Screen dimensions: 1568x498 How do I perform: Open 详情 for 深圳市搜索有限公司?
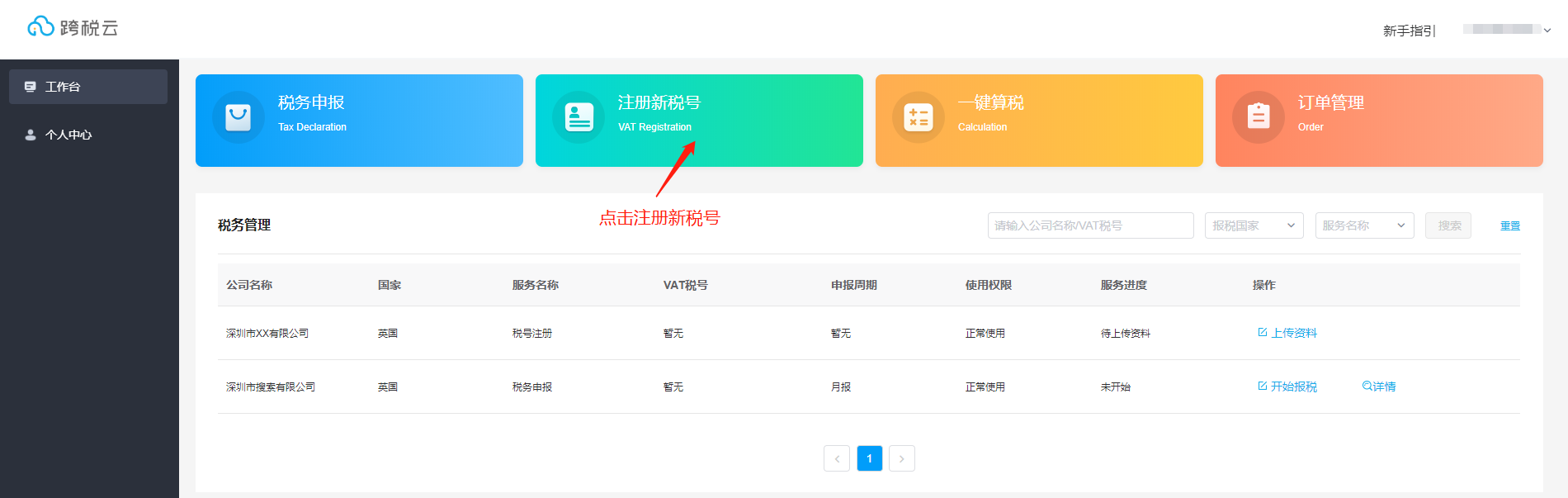click(x=1385, y=387)
